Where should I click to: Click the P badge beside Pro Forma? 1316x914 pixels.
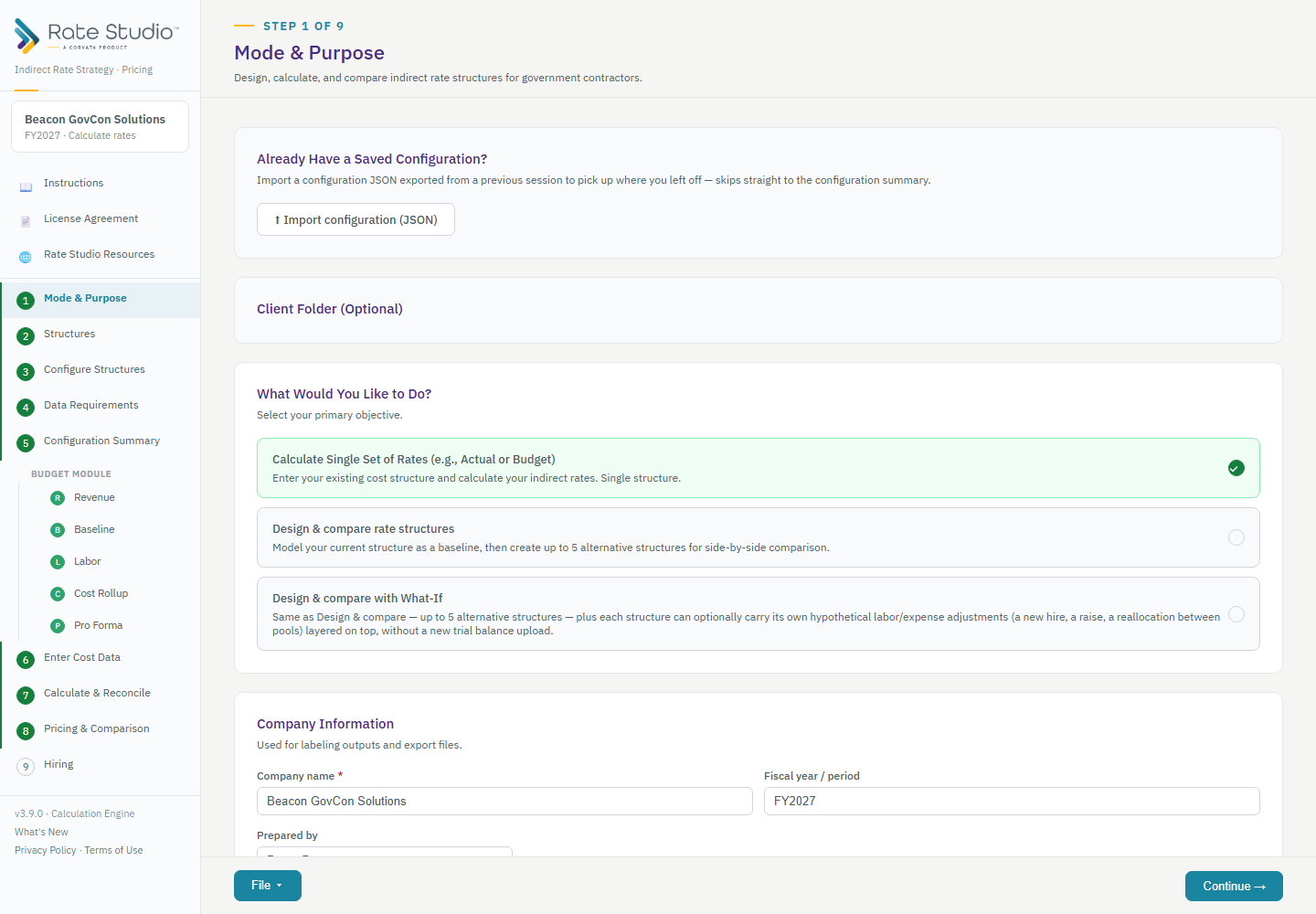58,626
